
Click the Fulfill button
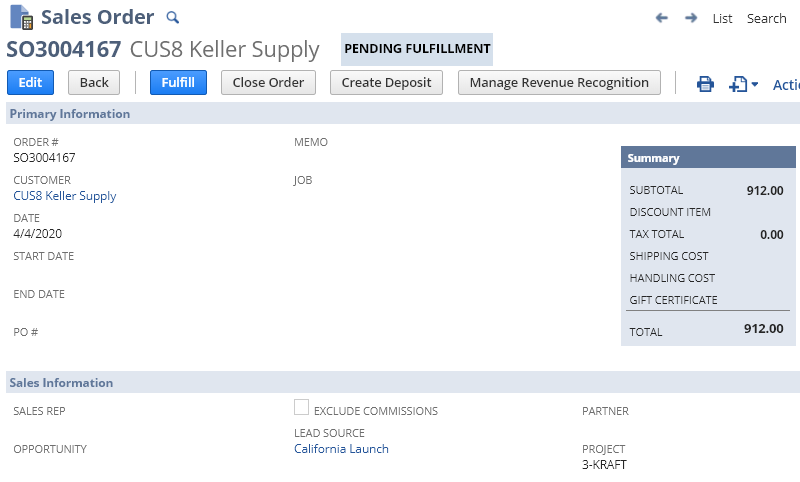[x=178, y=82]
